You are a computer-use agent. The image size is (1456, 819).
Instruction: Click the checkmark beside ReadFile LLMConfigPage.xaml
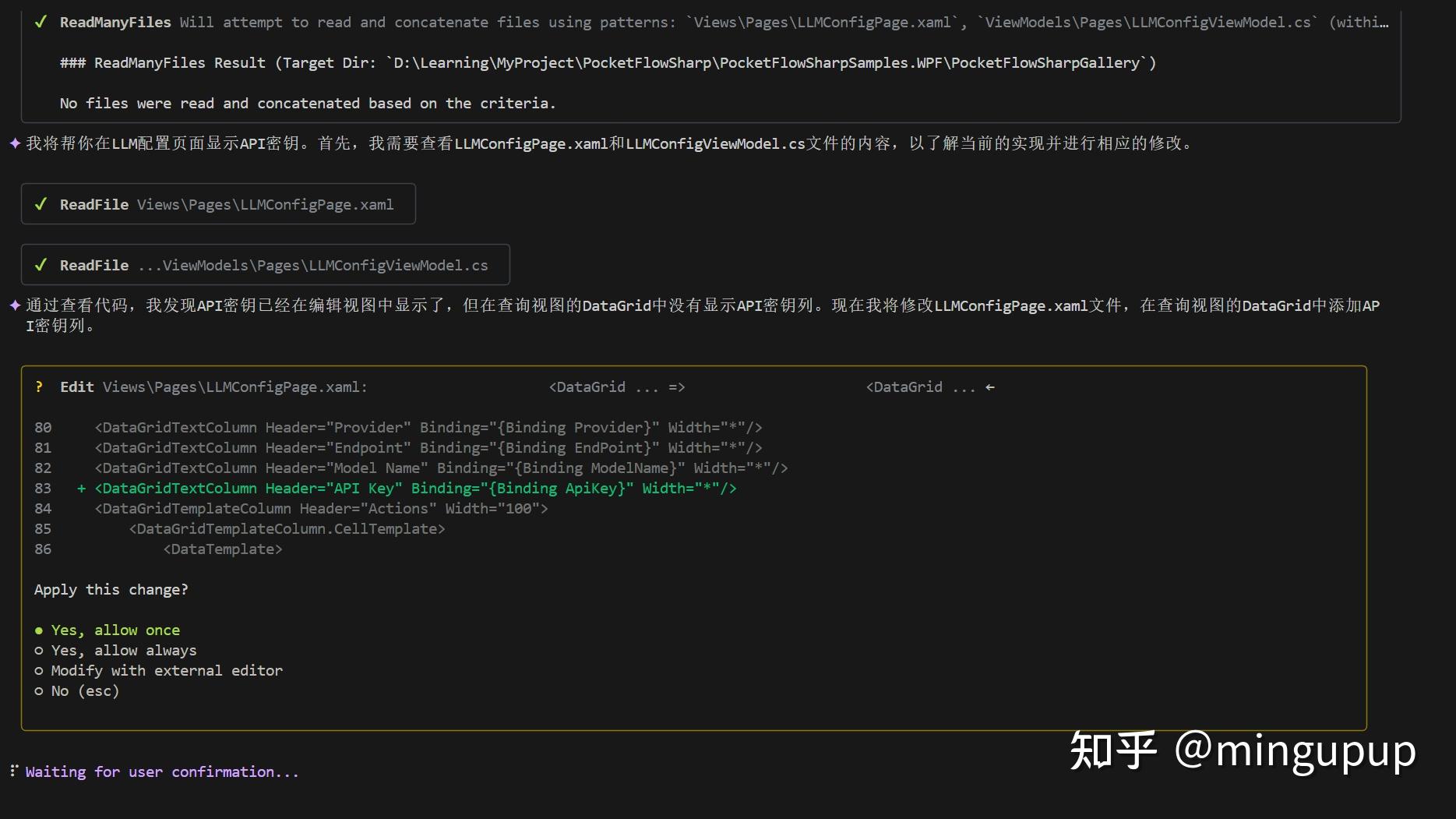41,204
